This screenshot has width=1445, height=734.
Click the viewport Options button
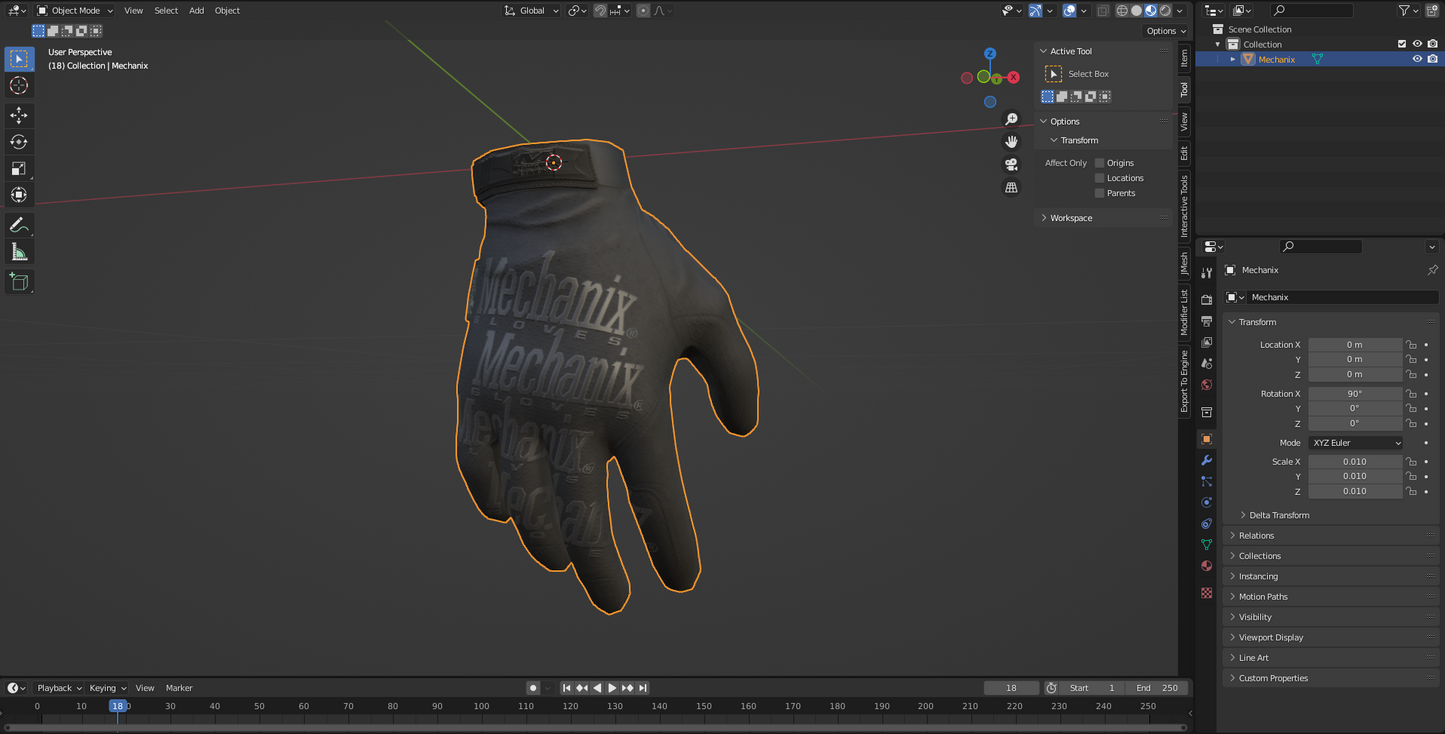click(1165, 31)
